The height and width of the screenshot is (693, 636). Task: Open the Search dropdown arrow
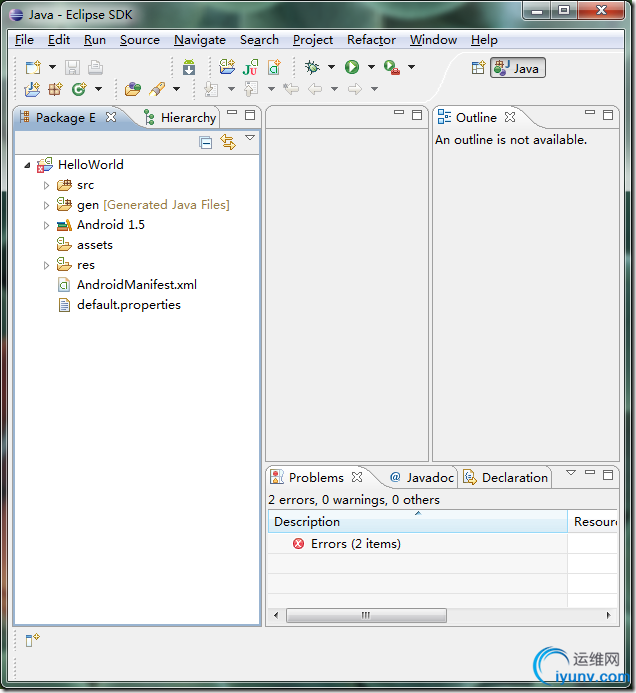coord(176,89)
